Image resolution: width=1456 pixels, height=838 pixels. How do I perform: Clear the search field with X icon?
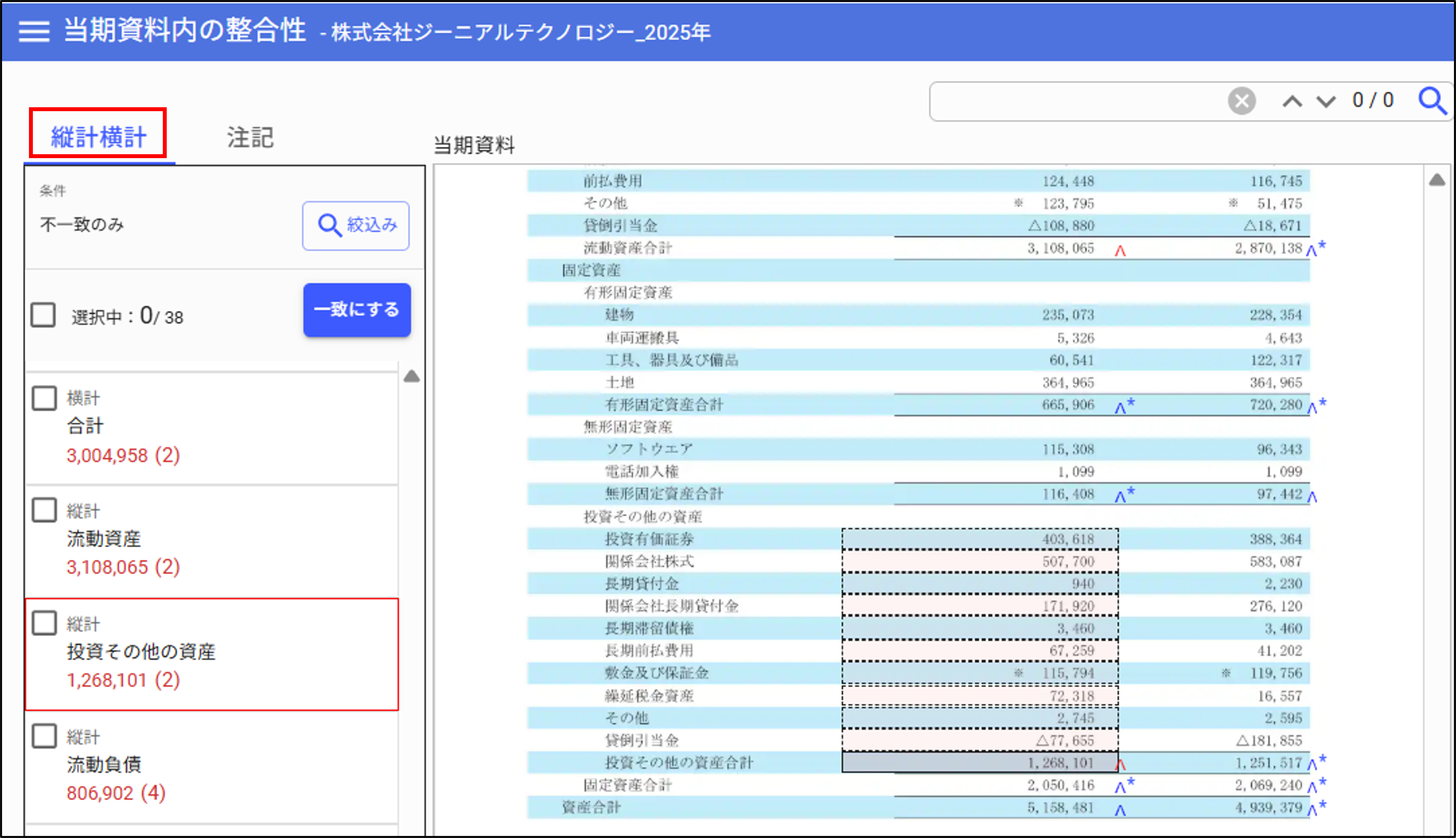click(1242, 101)
